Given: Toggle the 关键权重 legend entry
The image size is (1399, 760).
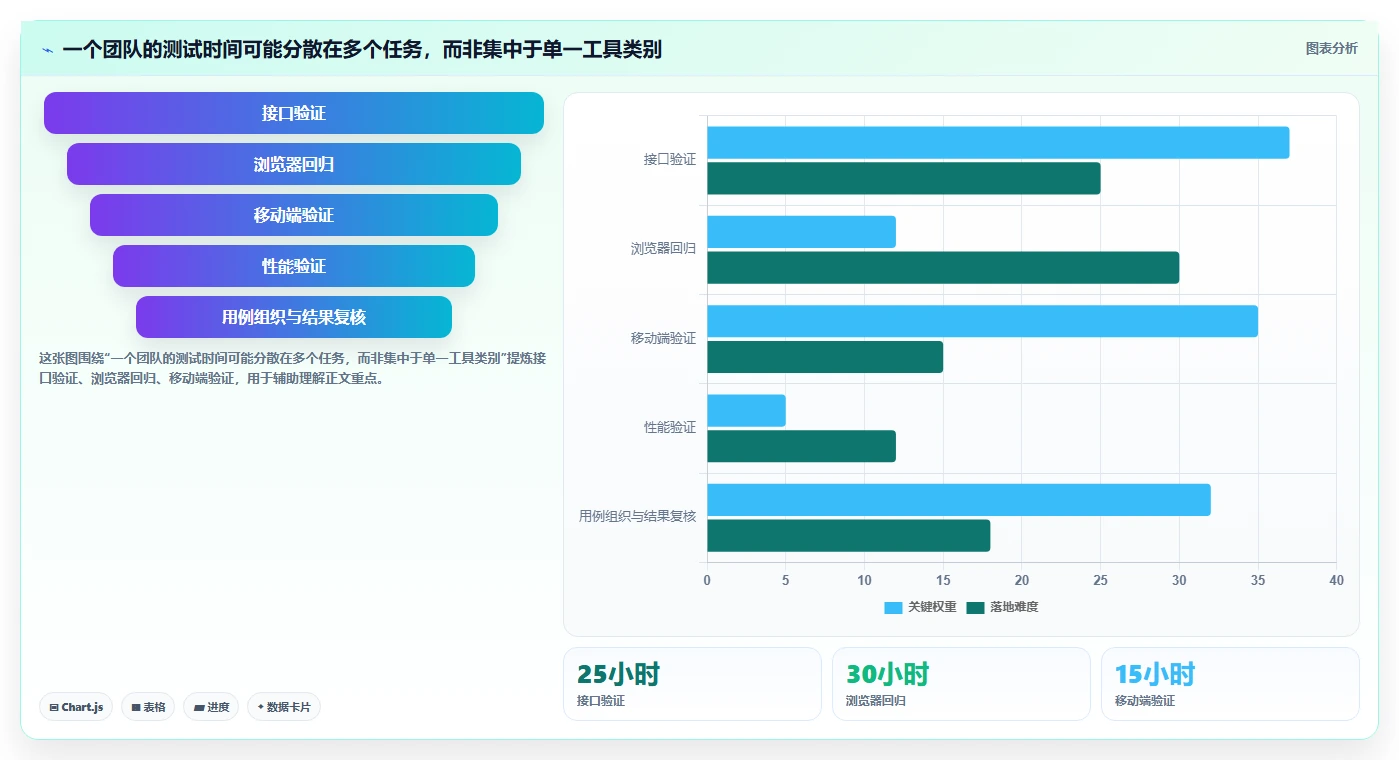Looking at the screenshot, I should (920, 607).
